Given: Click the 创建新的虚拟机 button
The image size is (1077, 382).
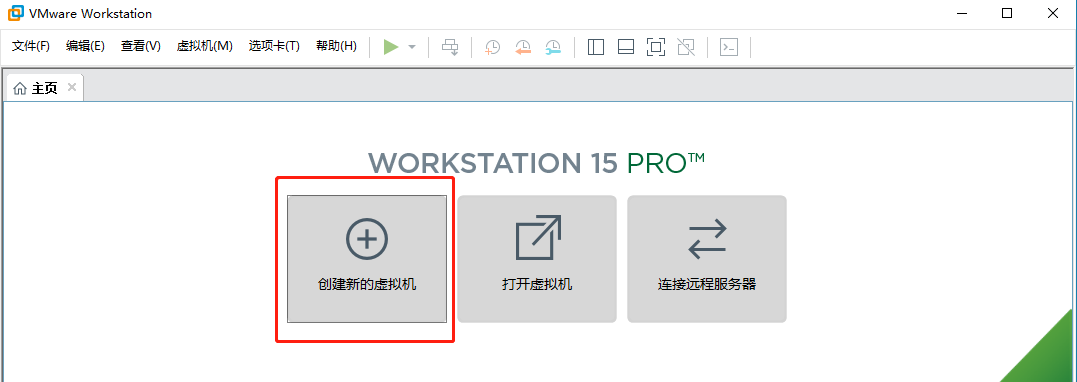Looking at the screenshot, I should tap(367, 259).
